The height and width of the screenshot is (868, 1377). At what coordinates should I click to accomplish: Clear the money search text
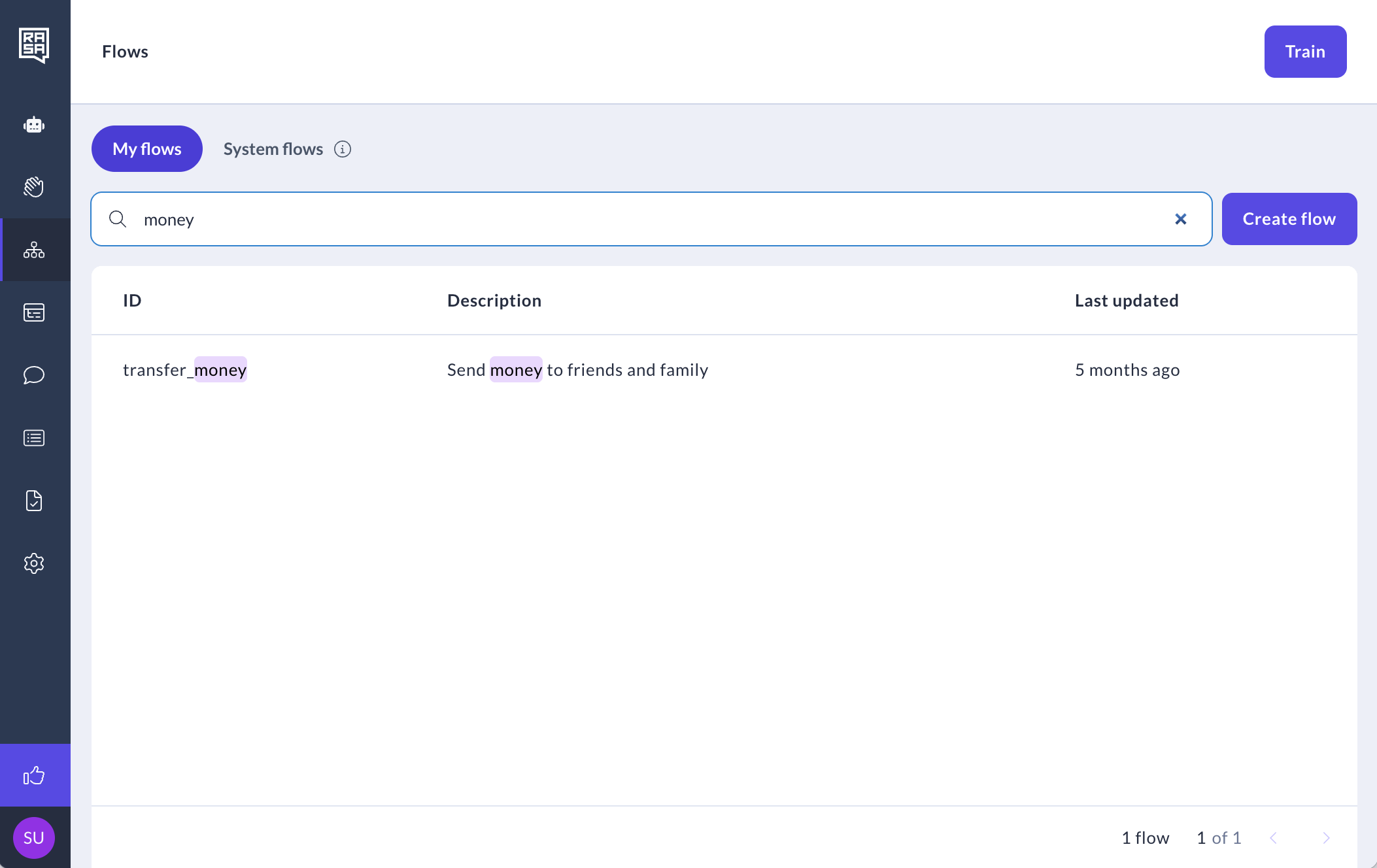[x=1180, y=219]
